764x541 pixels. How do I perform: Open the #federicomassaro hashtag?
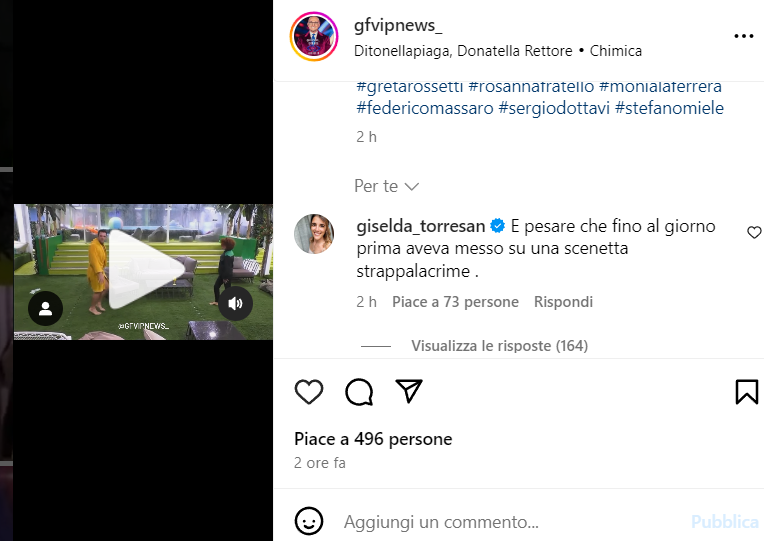tap(425, 108)
